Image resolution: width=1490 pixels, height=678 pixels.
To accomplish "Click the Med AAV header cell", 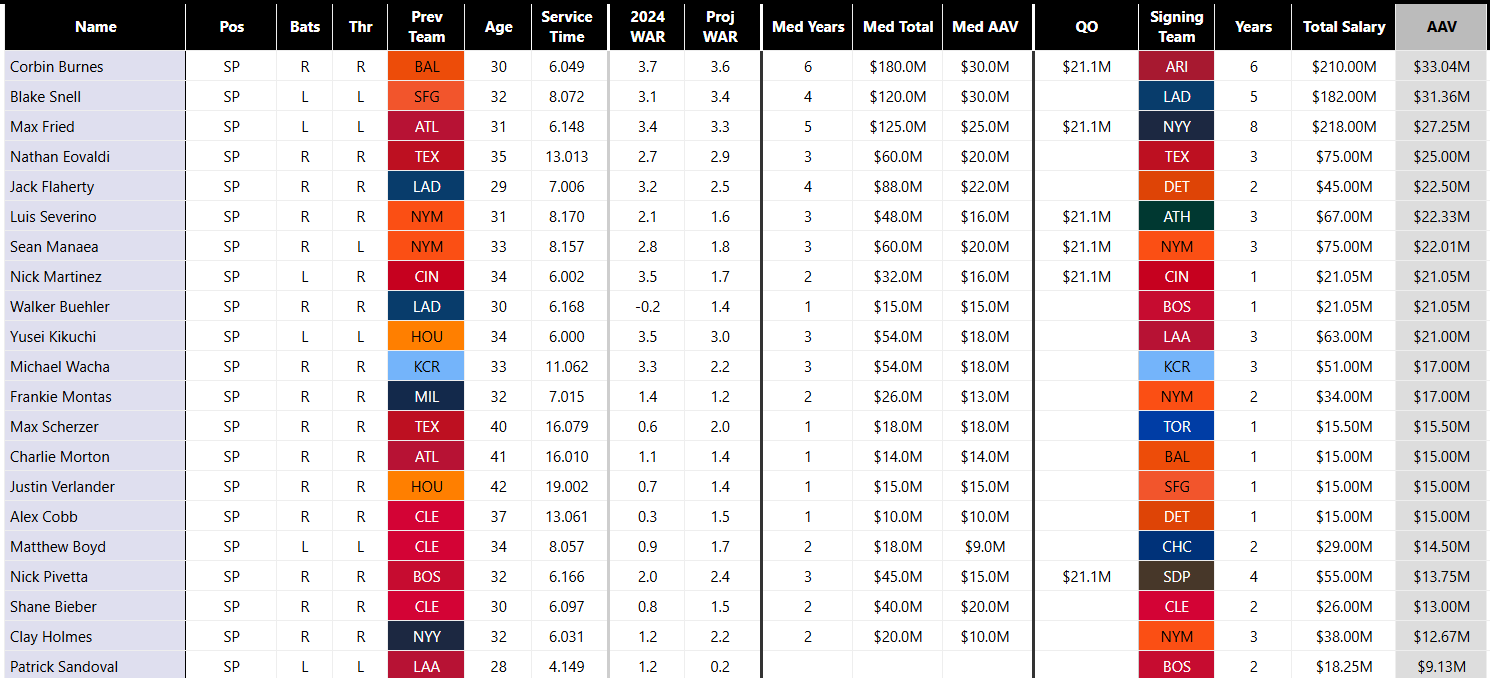I will (x=987, y=27).
